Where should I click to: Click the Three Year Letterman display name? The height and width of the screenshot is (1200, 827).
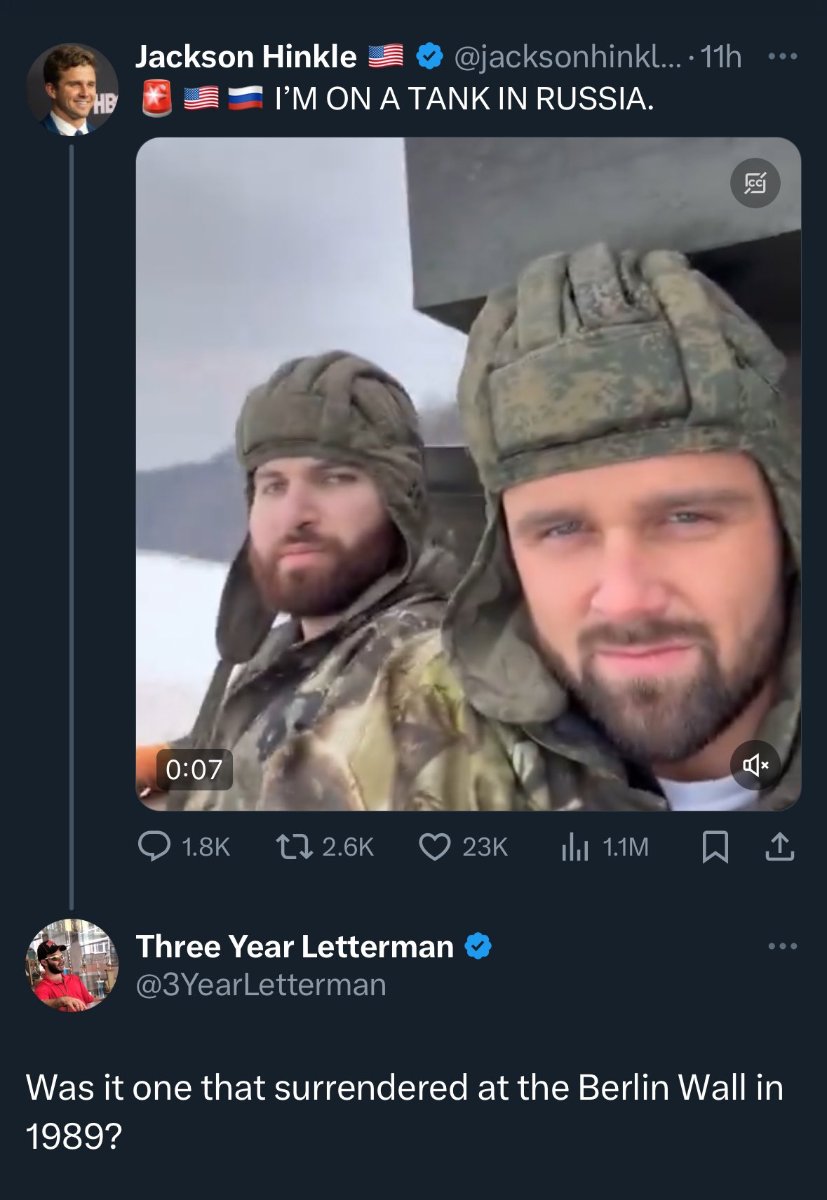tap(294, 946)
